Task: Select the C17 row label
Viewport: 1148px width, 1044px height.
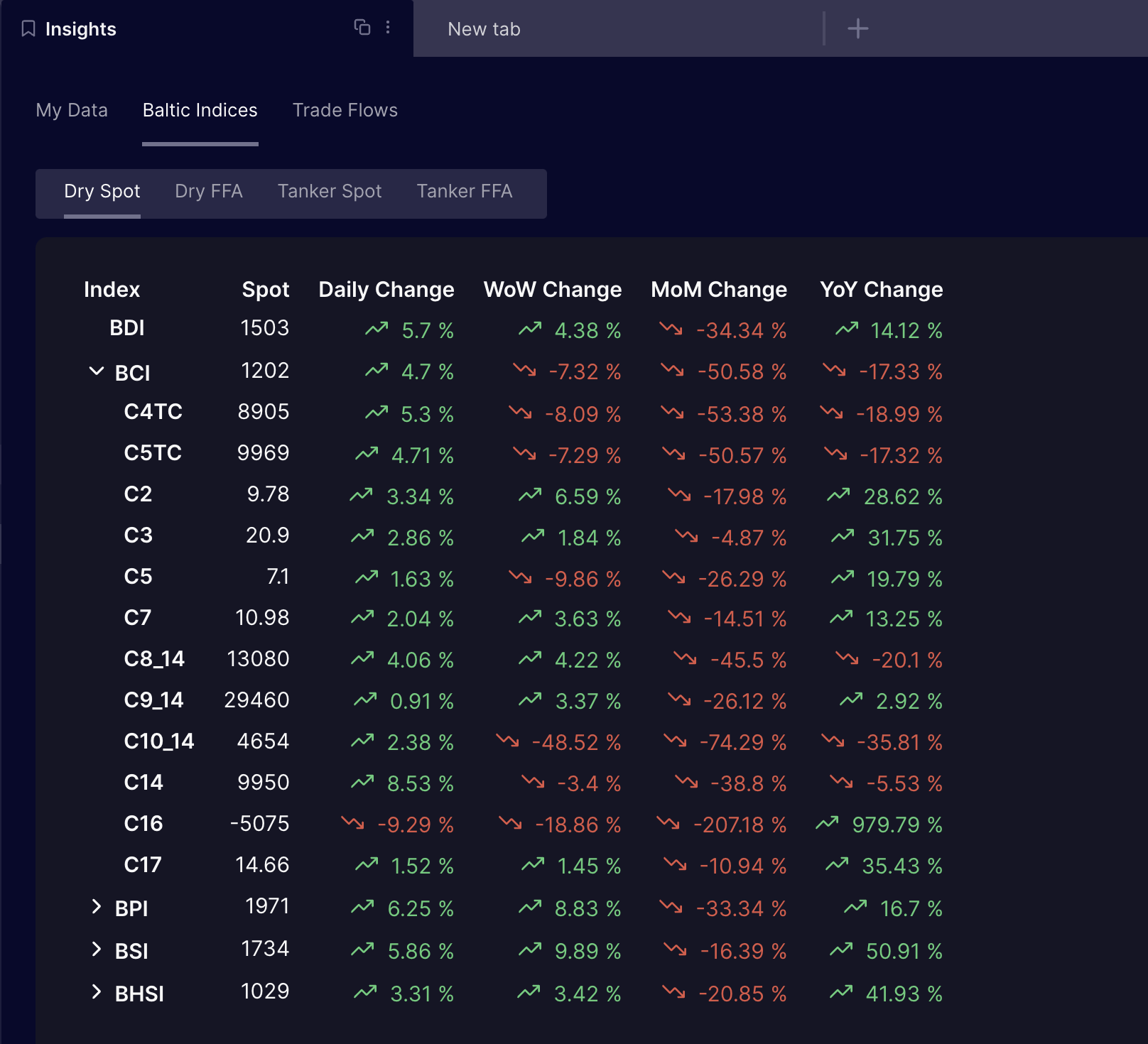Action: (143, 865)
